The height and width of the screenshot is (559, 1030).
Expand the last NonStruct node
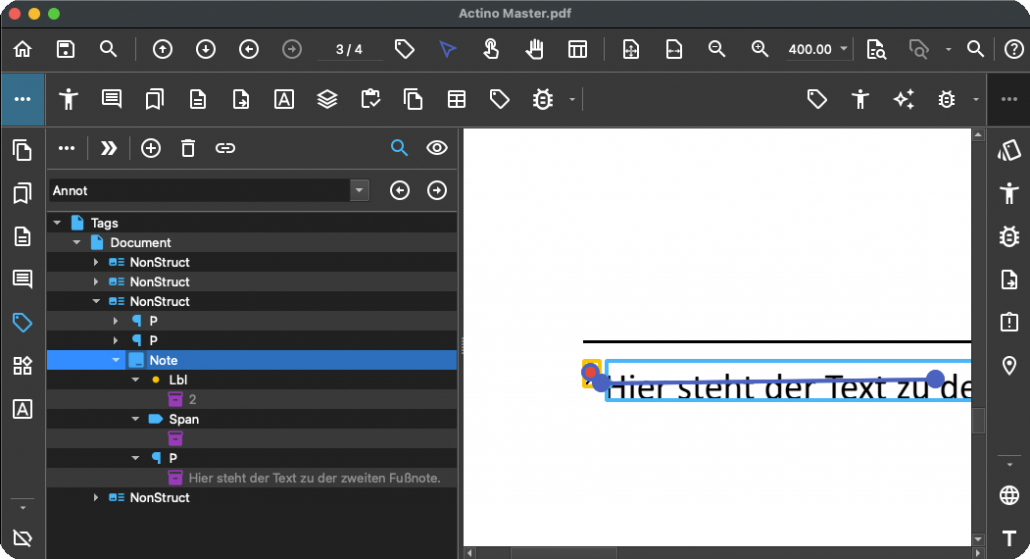pyautogui.click(x=96, y=497)
